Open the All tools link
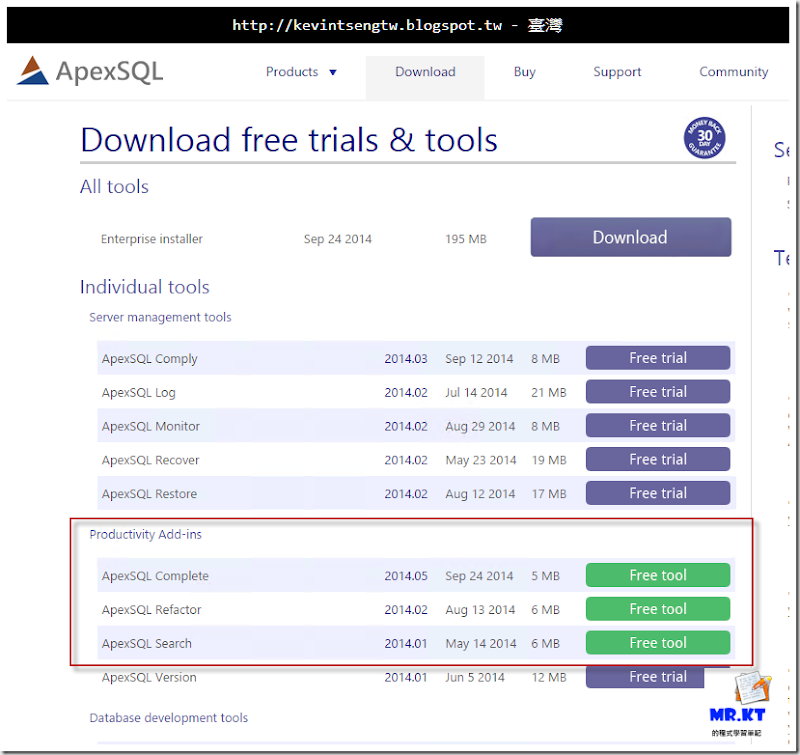Screen dimensions: 800x755 point(113,187)
